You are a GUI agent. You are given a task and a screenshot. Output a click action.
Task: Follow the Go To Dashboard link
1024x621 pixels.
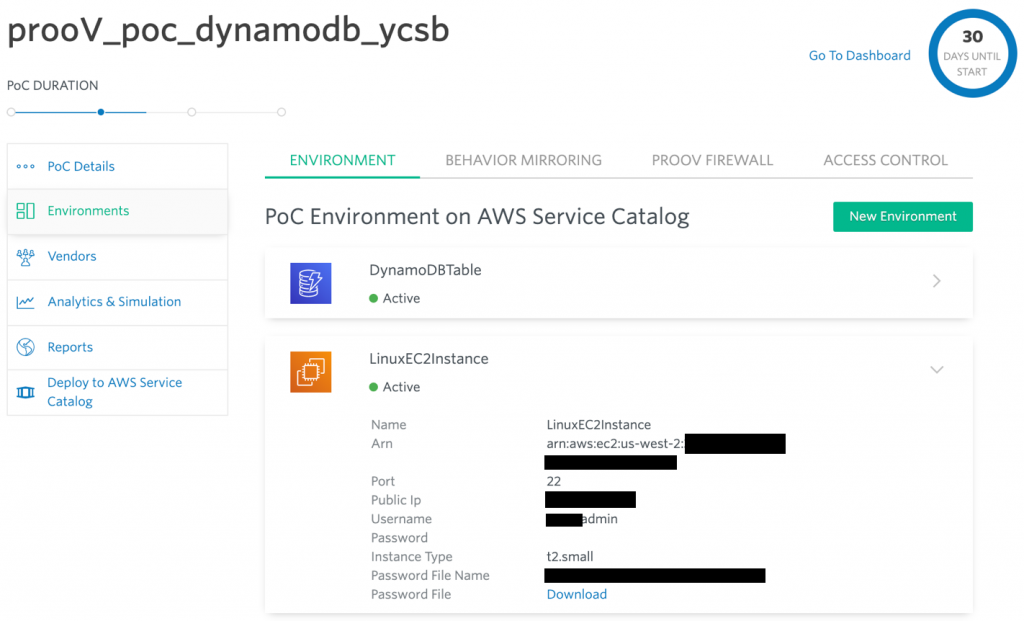[859, 56]
